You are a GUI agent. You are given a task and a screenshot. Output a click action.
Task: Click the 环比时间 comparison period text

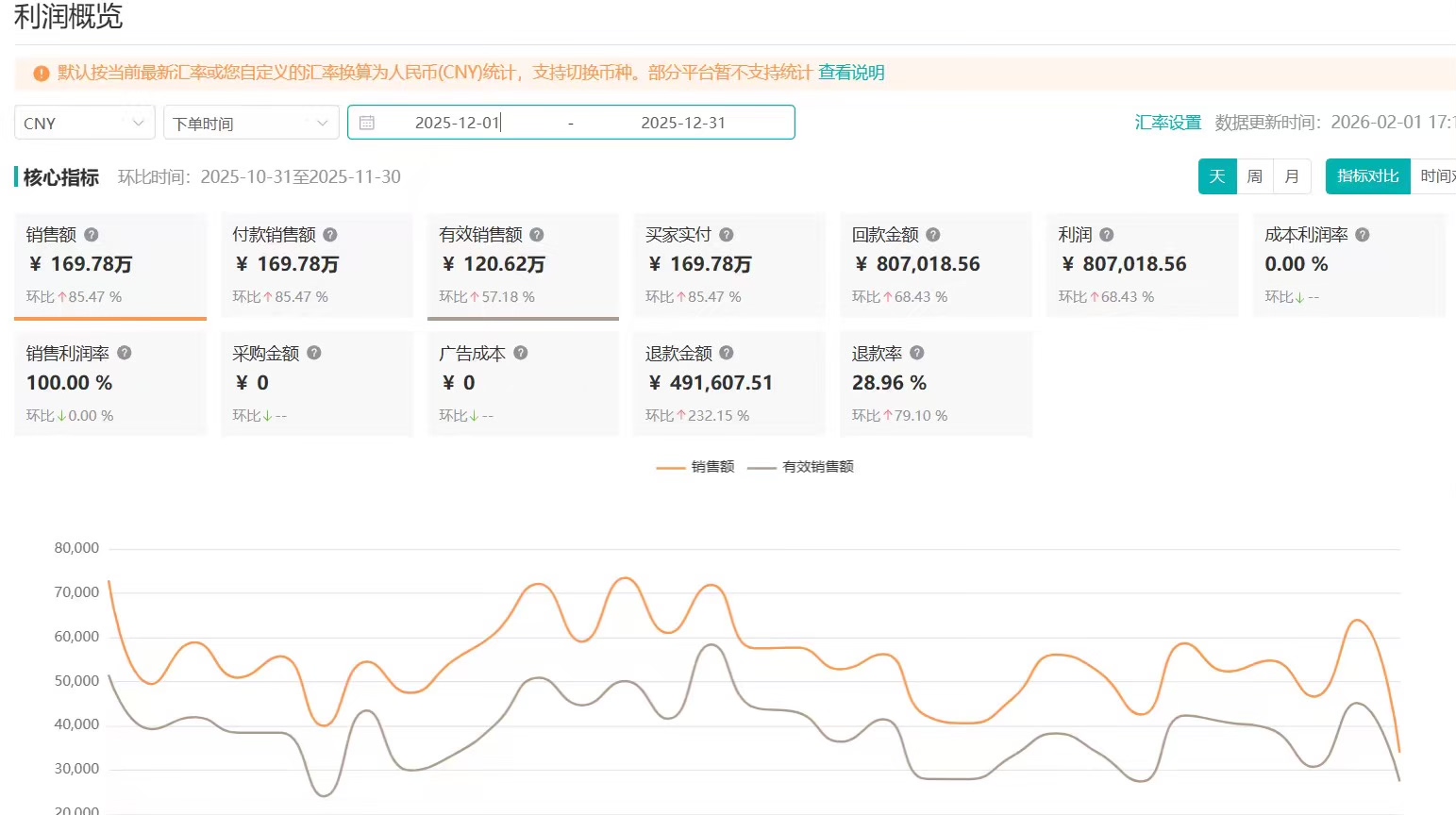[x=259, y=177]
